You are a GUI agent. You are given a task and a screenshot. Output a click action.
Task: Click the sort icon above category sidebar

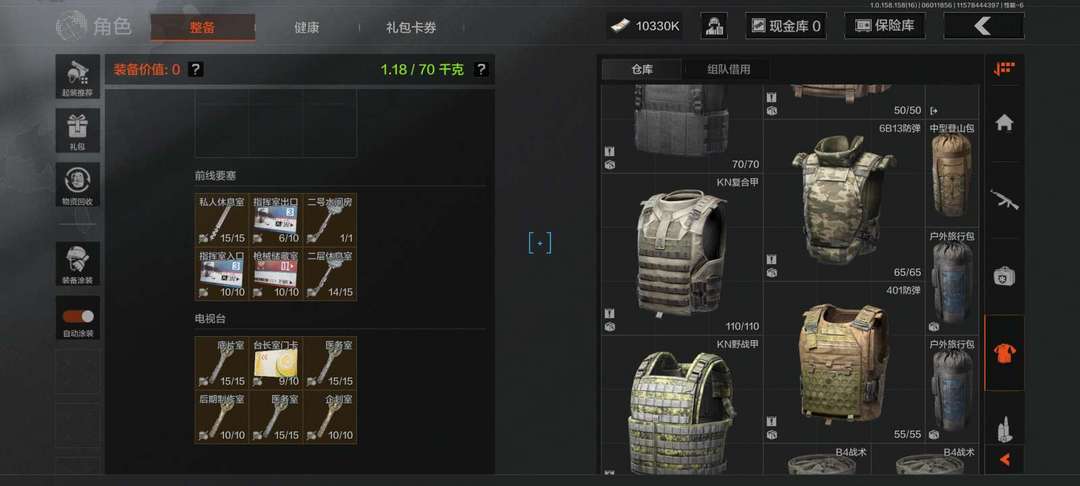(1004, 69)
